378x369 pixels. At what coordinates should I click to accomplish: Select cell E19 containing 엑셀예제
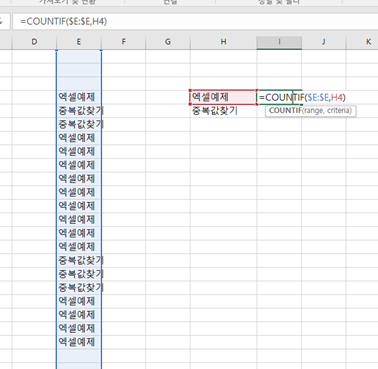[x=79, y=301]
